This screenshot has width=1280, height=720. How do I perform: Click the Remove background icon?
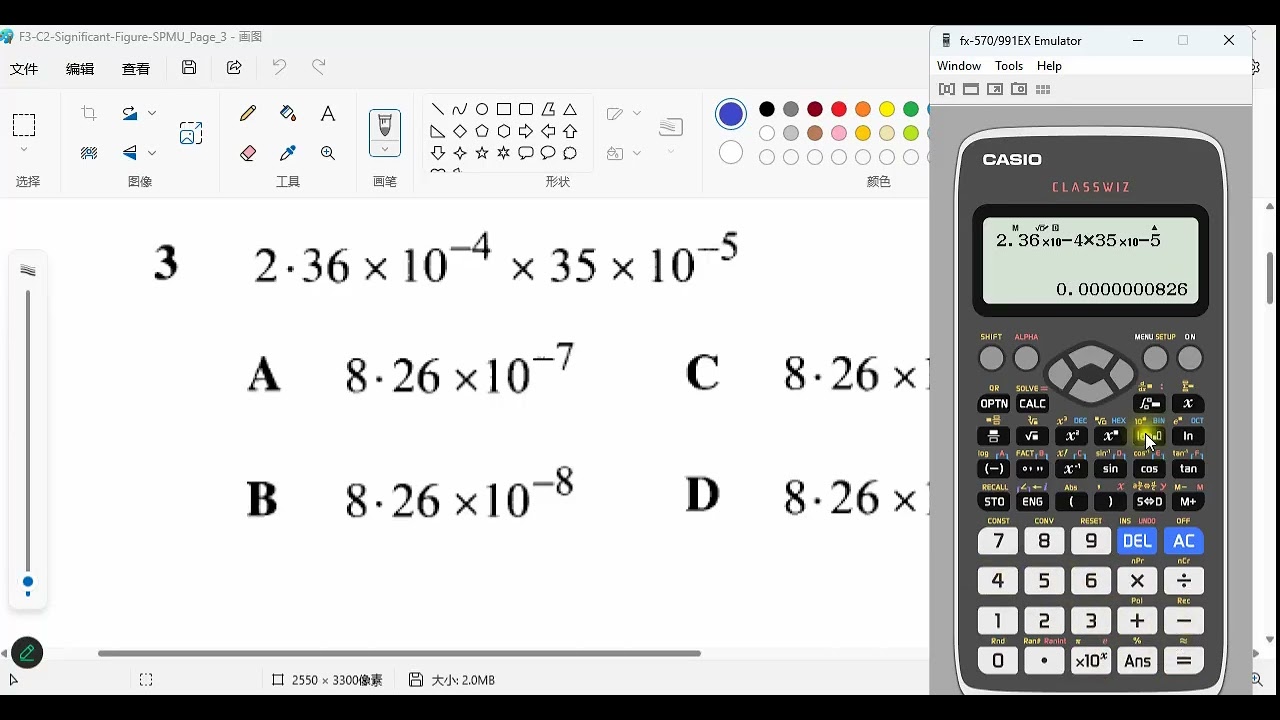point(89,153)
